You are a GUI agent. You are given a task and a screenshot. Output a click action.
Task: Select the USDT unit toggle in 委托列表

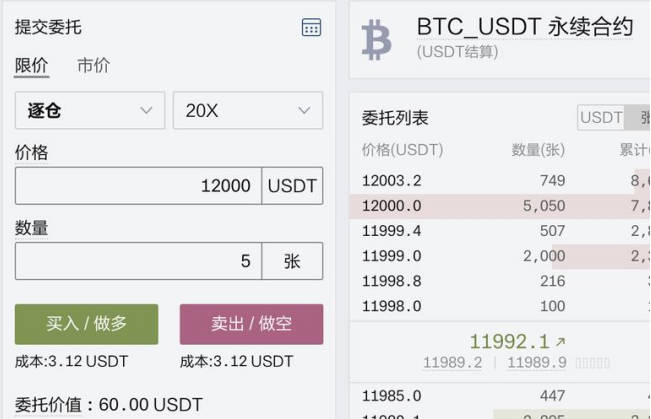tap(601, 118)
